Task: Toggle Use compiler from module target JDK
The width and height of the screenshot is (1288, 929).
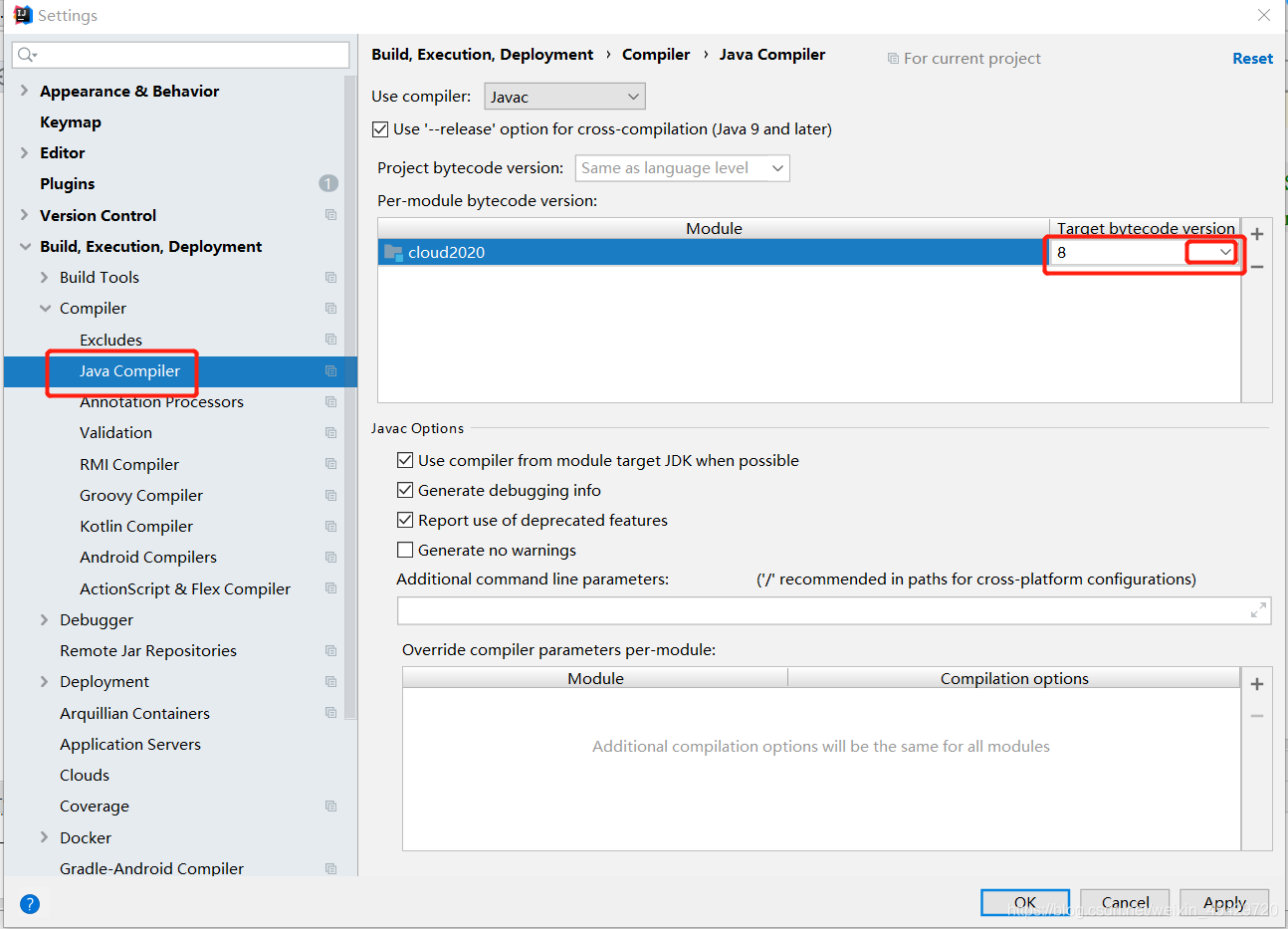Action: click(x=405, y=460)
